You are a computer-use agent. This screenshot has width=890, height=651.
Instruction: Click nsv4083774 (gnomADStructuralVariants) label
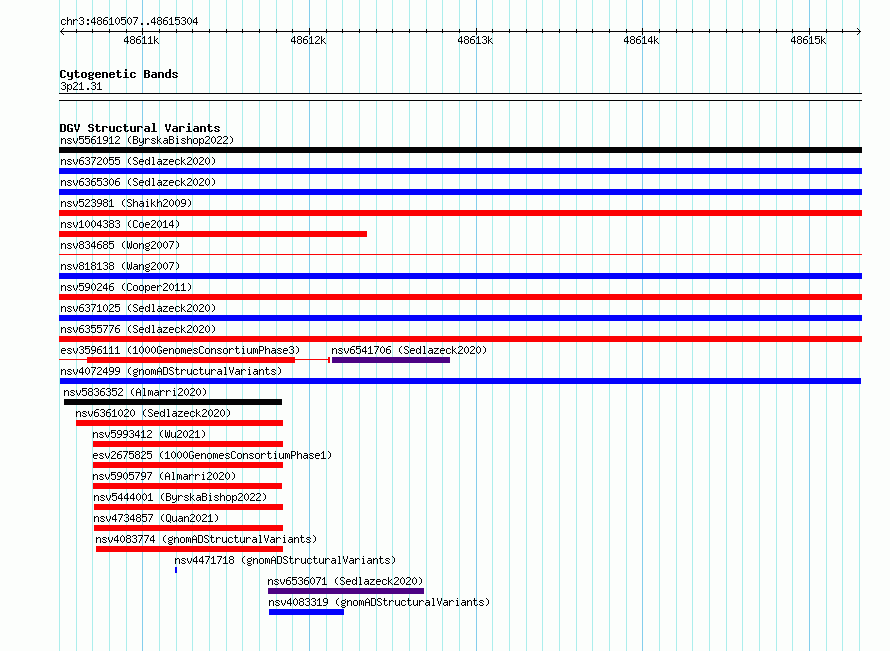pyautogui.click(x=206, y=539)
